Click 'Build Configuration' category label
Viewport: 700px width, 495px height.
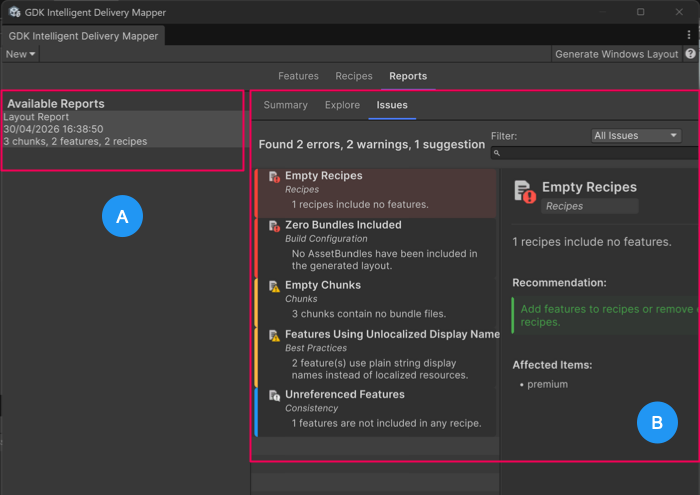pyautogui.click(x=326, y=239)
